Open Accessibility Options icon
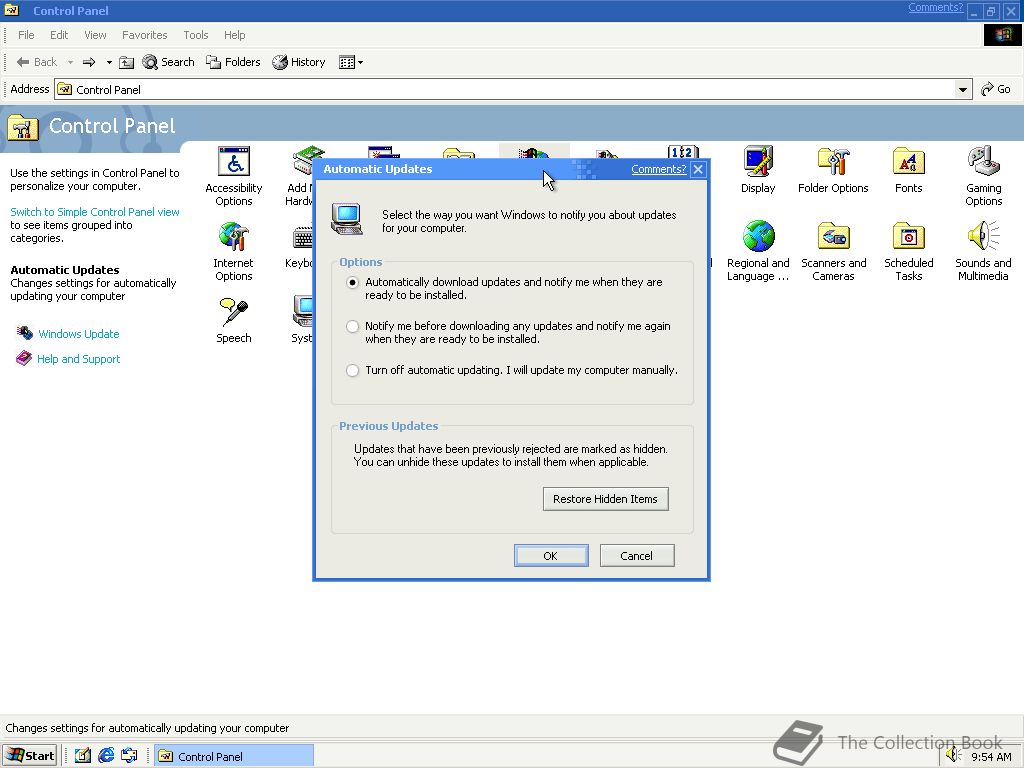 click(x=234, y=162)
